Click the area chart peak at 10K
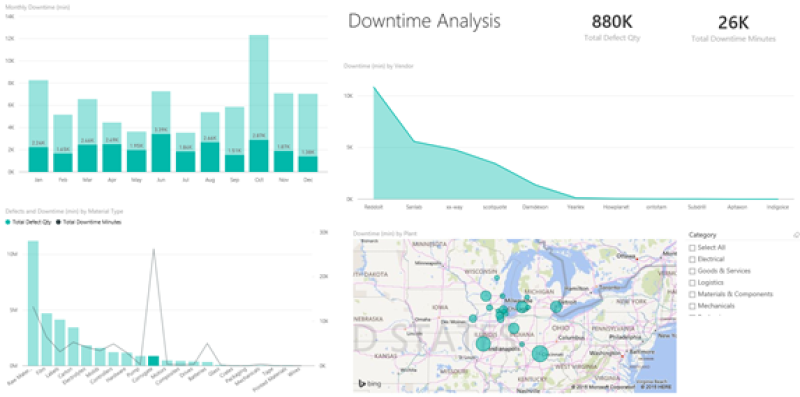Viewport: 800px width, 397px height. click(374, 87)
